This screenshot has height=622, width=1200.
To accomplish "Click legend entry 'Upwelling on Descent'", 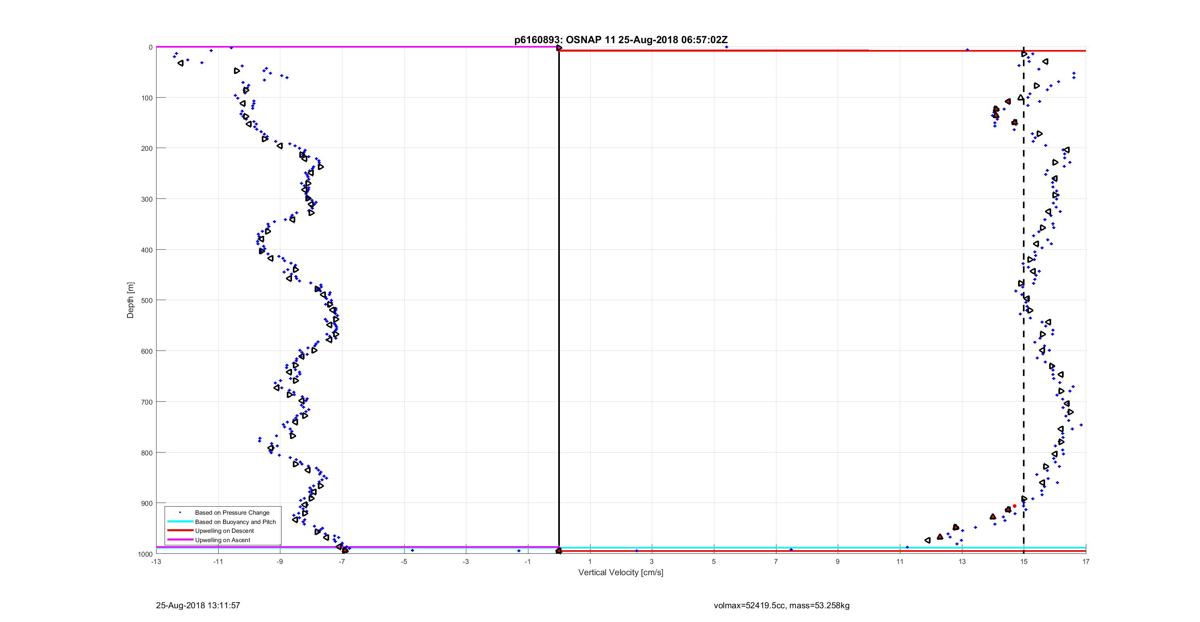I will [x=224, y=530].
